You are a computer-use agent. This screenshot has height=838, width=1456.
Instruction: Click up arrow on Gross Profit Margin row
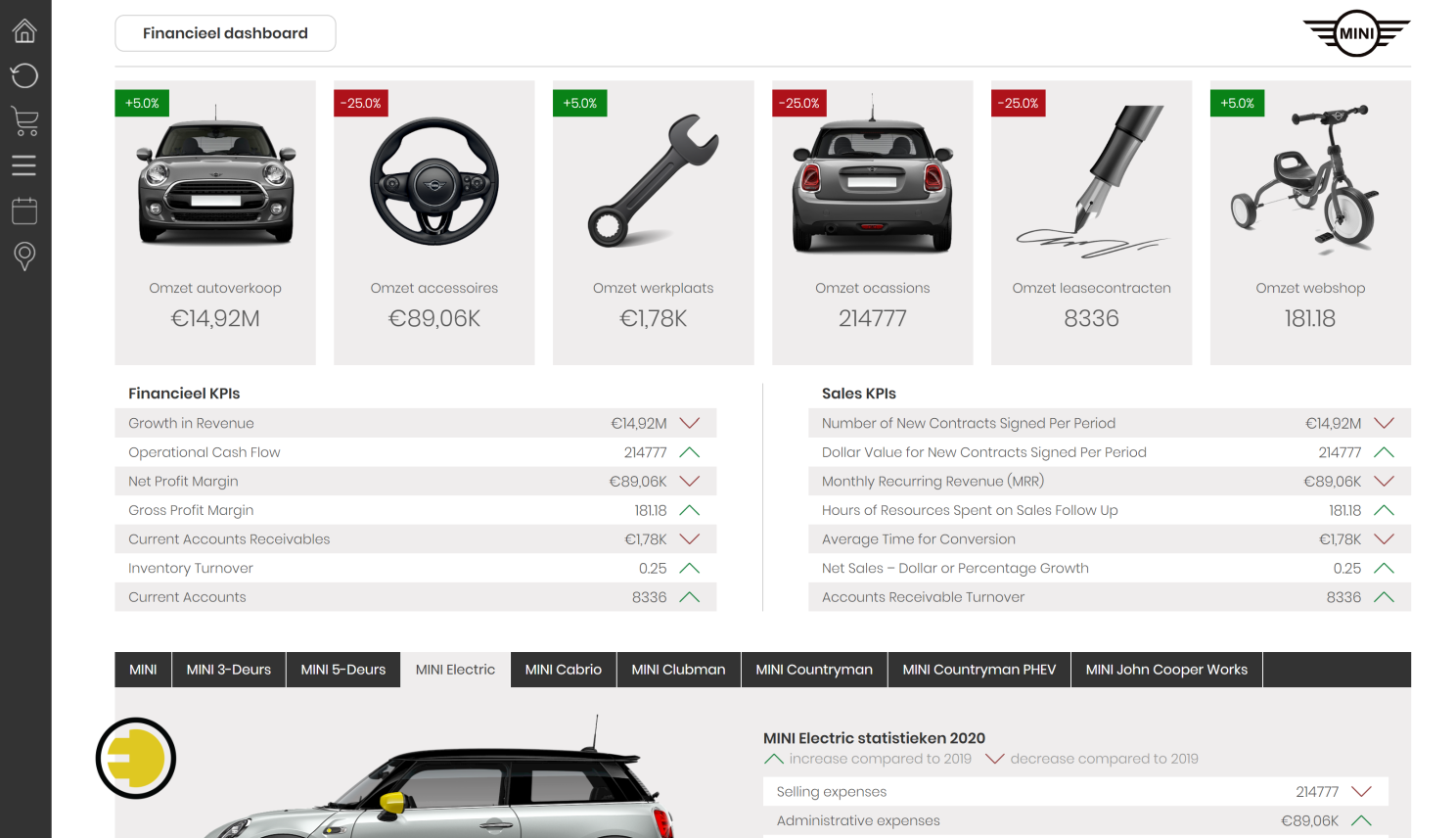(x=690, y=510)
